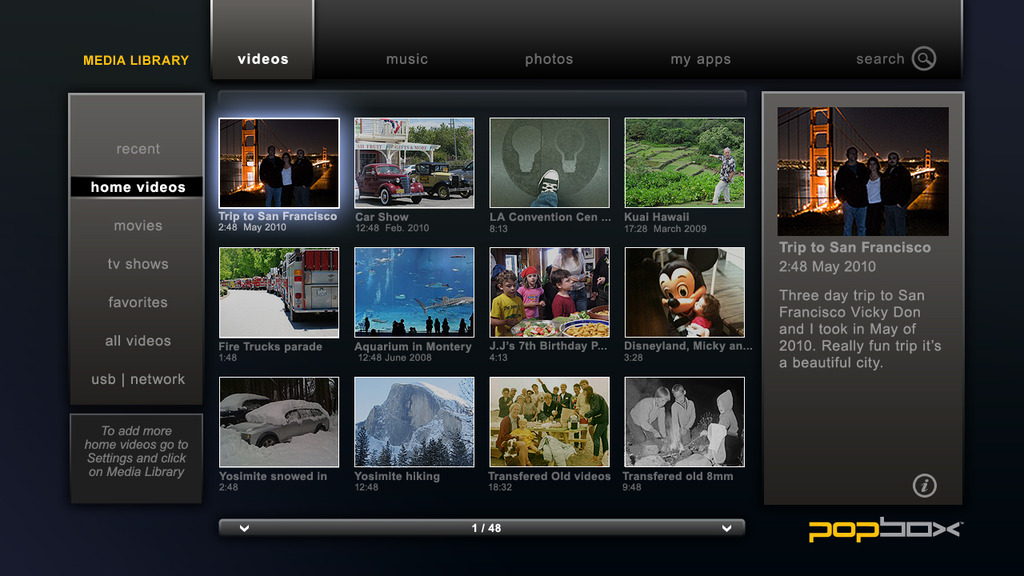1024x576 pixels.
Task: Open the search label in top bar
Action: [x=880, y=59]
